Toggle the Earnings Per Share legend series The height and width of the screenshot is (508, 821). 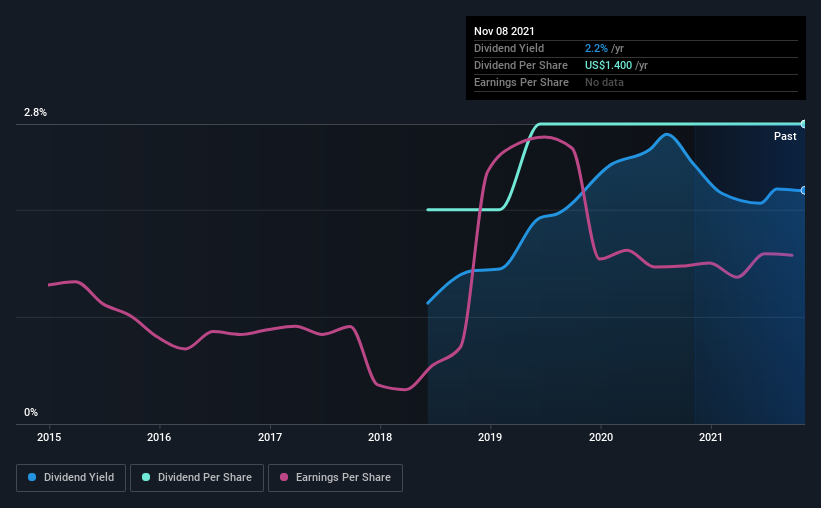click(x=335, y=478)
